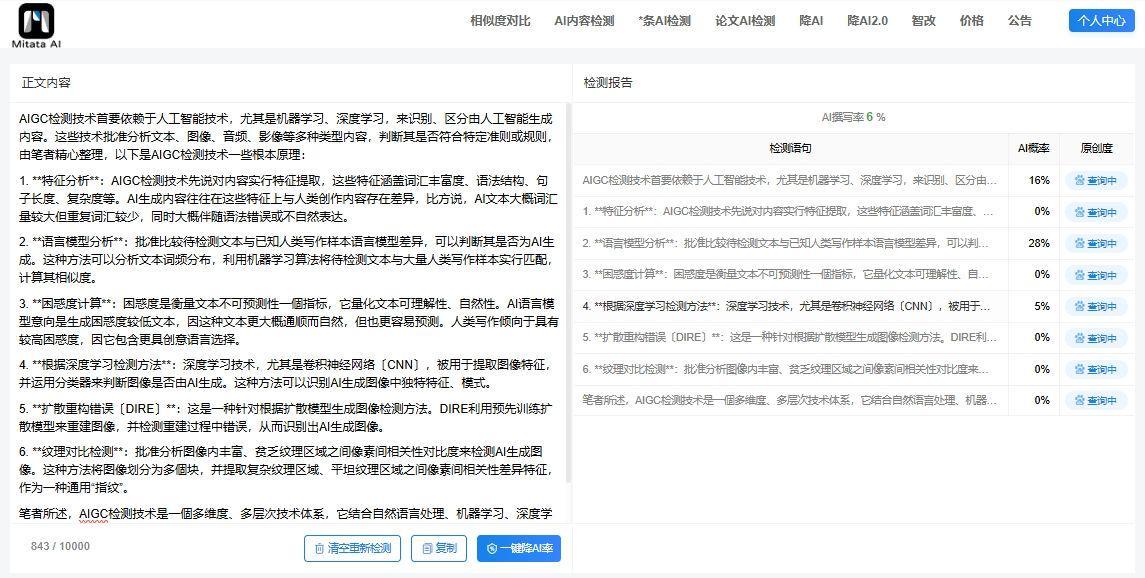Select the 扩散重构错误 (DIRE) report row

[788, 338]
